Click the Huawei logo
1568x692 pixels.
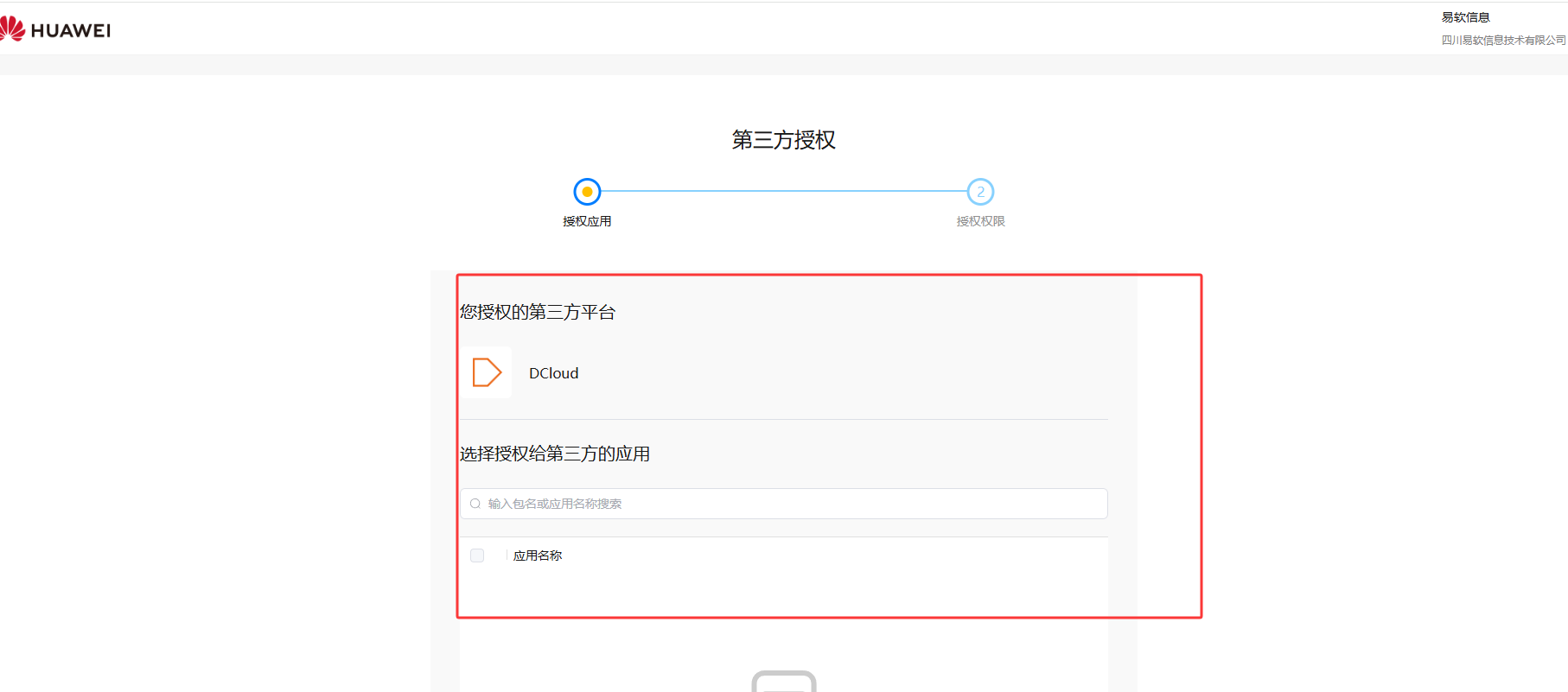(55, 29)
